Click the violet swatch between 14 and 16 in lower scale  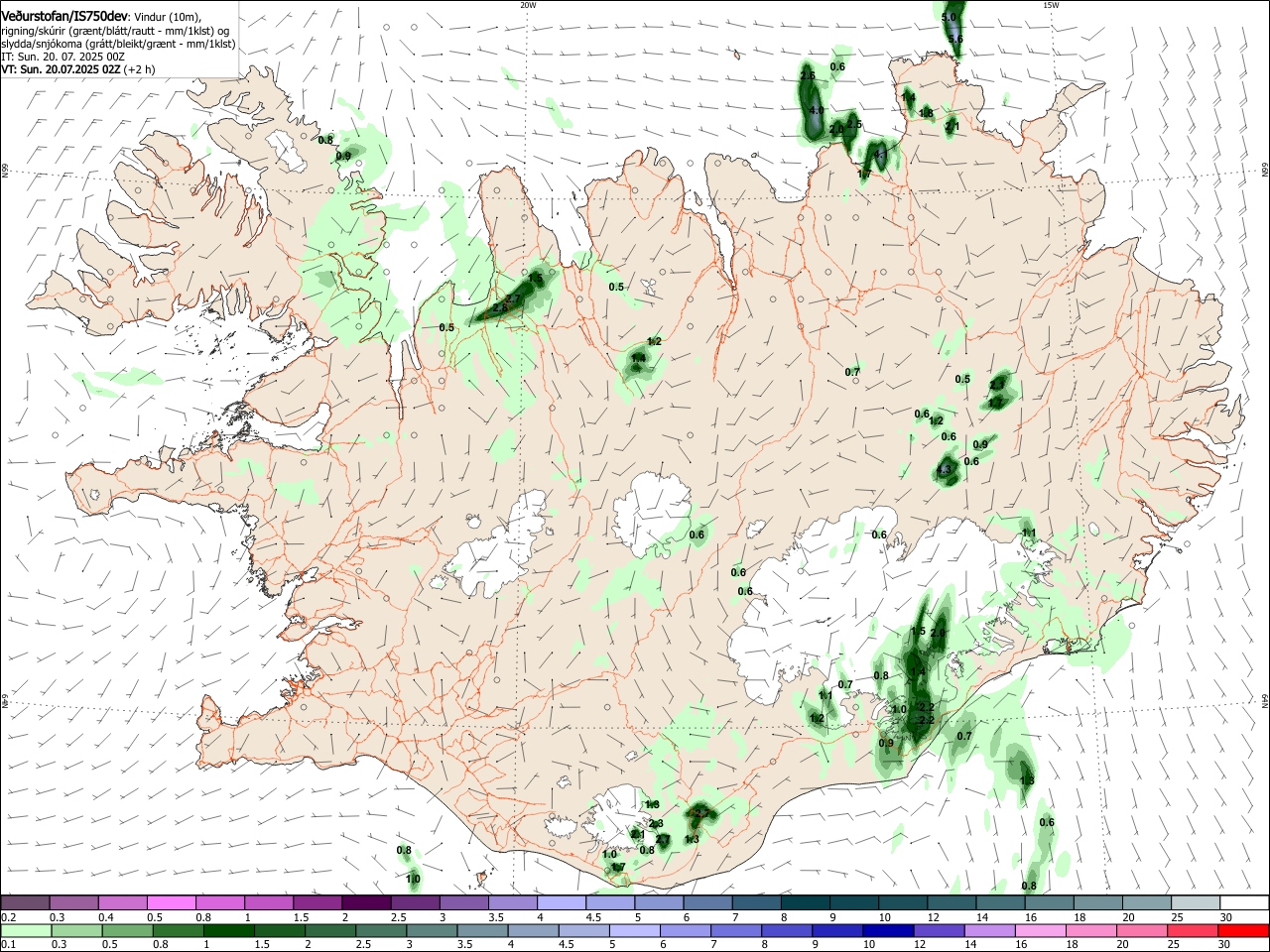pyautogui.click(x=989, y=930)
